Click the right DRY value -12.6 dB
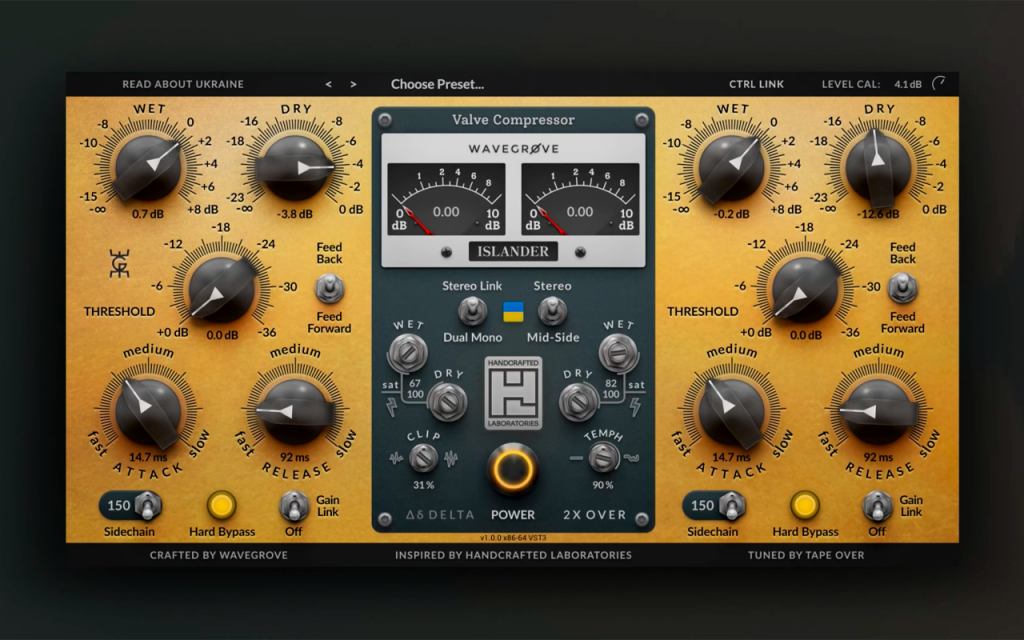Image resolution: width=1024 pixels, height=640 pixels. click(878, 214)
